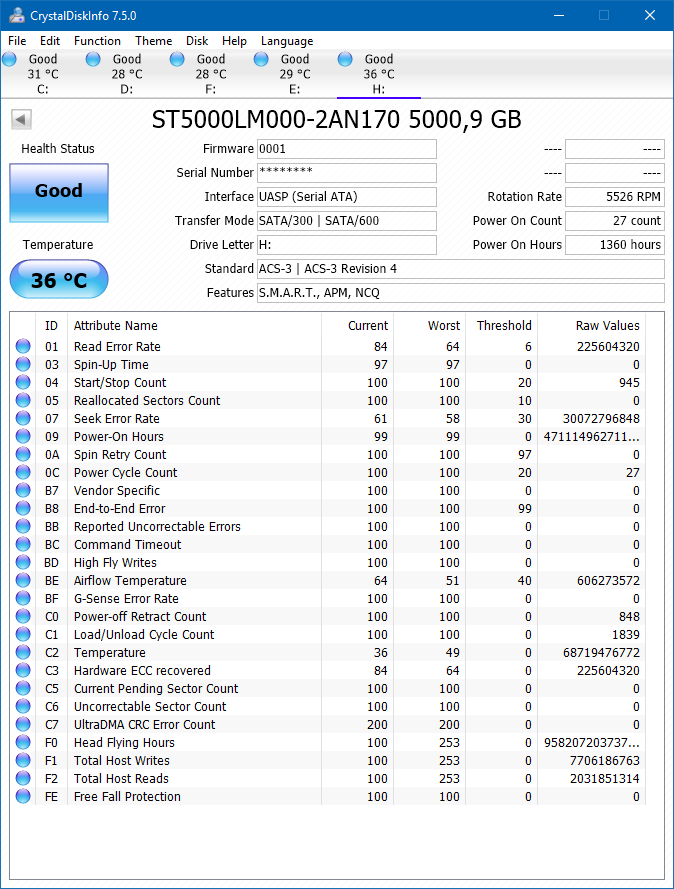Click the Drive Letter field
The image size is (674, 889).
pos(347,245)
